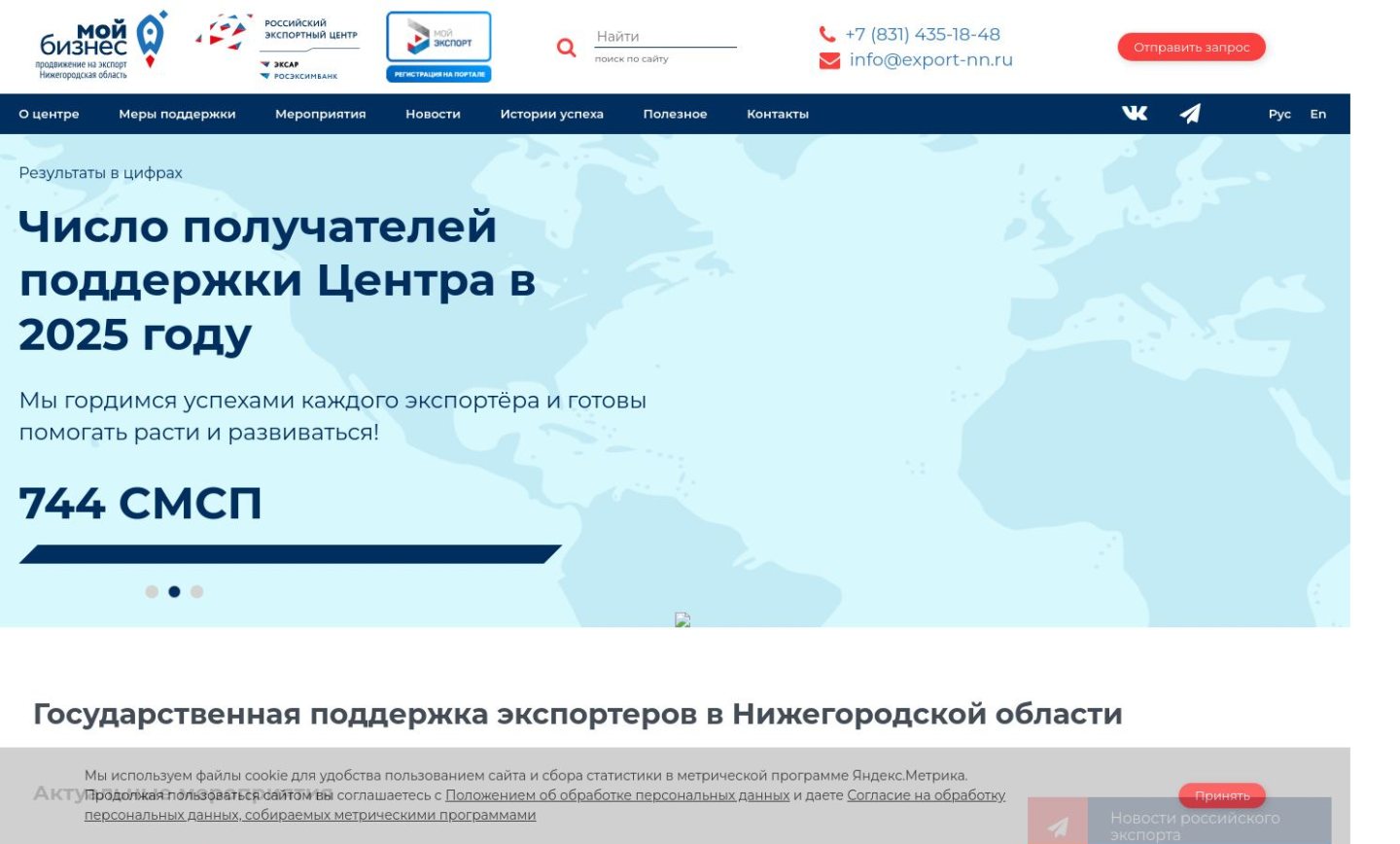The image size is (1400, 844).
Task: Email info@export-nn.ru link
Action: (x=930, y=60)
